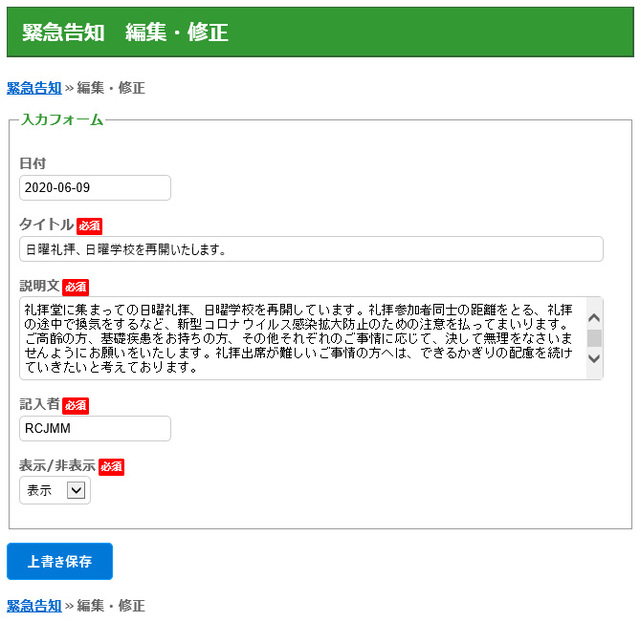Image resolution: width=640 pixels, height=622 pixels.
Task: Click the 説明文 textarea scrollbar thumb
Action: point(594,337)
